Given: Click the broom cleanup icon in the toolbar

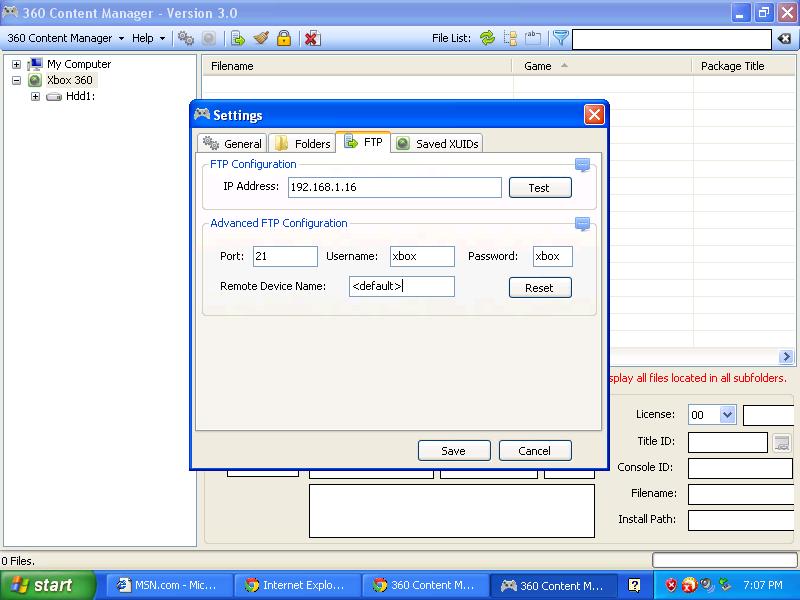Looking at the screenshot, I should 261,38.
